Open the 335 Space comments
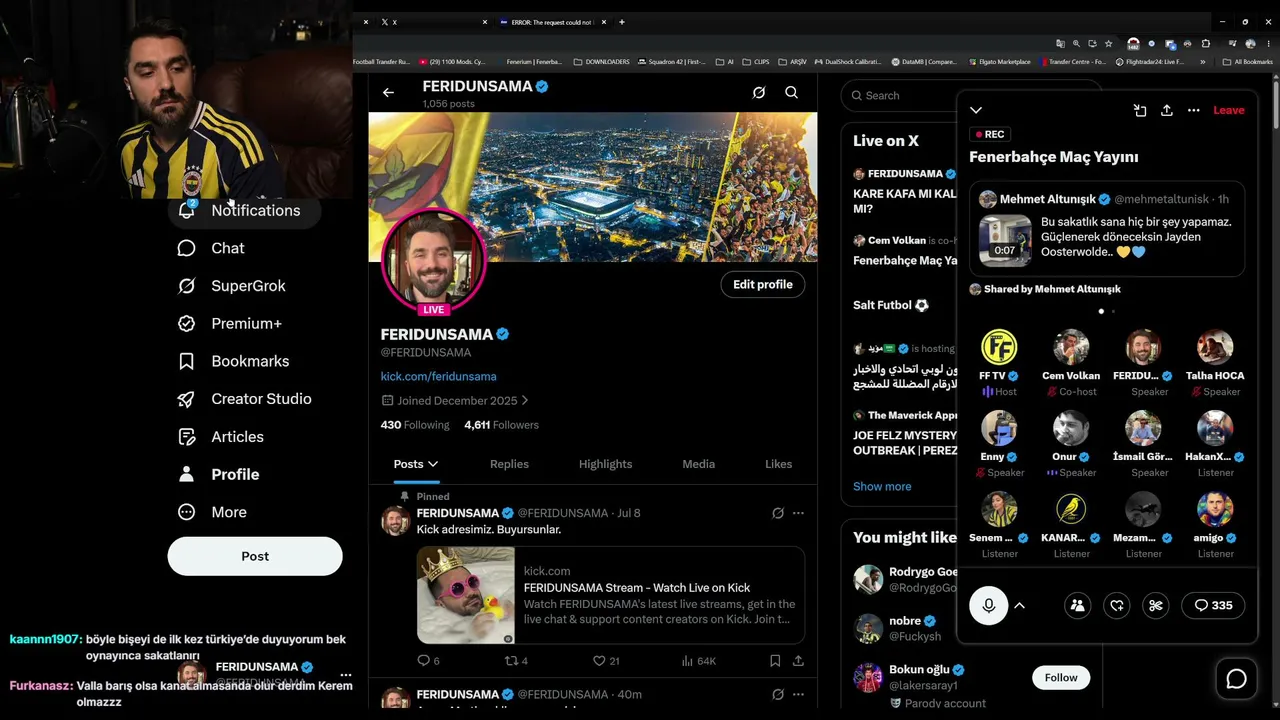 pos(1213,605)
